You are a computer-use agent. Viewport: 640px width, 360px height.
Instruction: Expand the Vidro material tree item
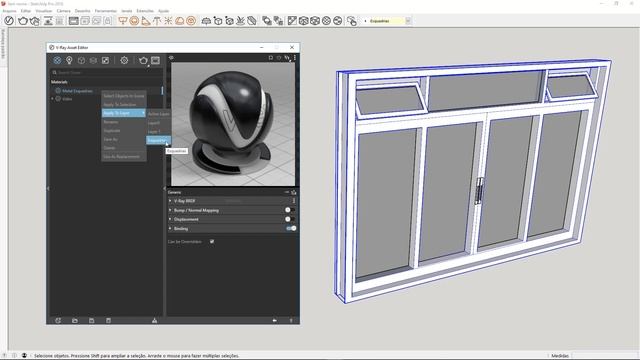[52, 99]
